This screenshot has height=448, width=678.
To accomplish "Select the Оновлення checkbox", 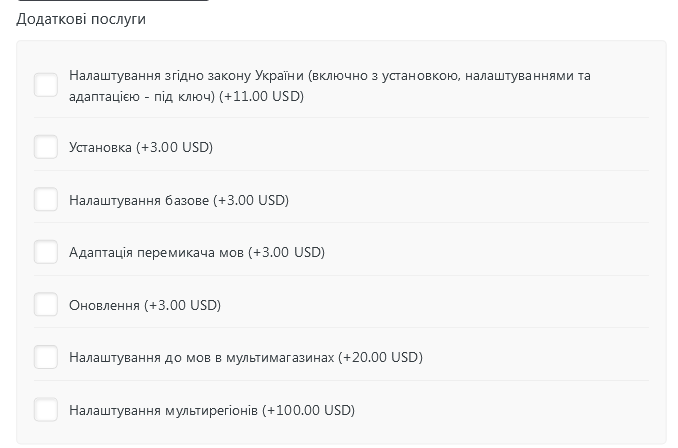I will 46,305.
